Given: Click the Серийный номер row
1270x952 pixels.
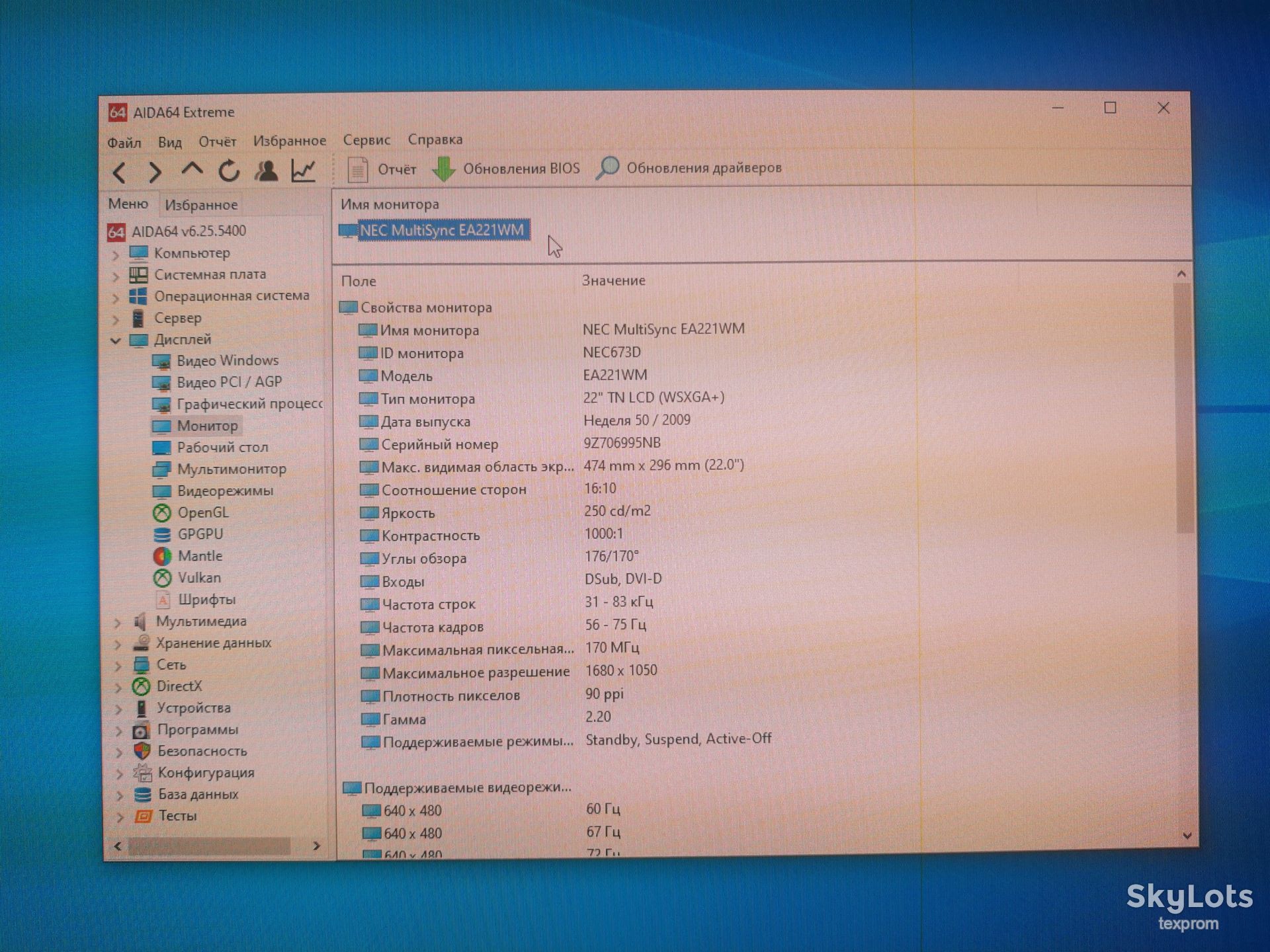Looking at the screenshot, I should pyautogui.click(x=510, y=444).
